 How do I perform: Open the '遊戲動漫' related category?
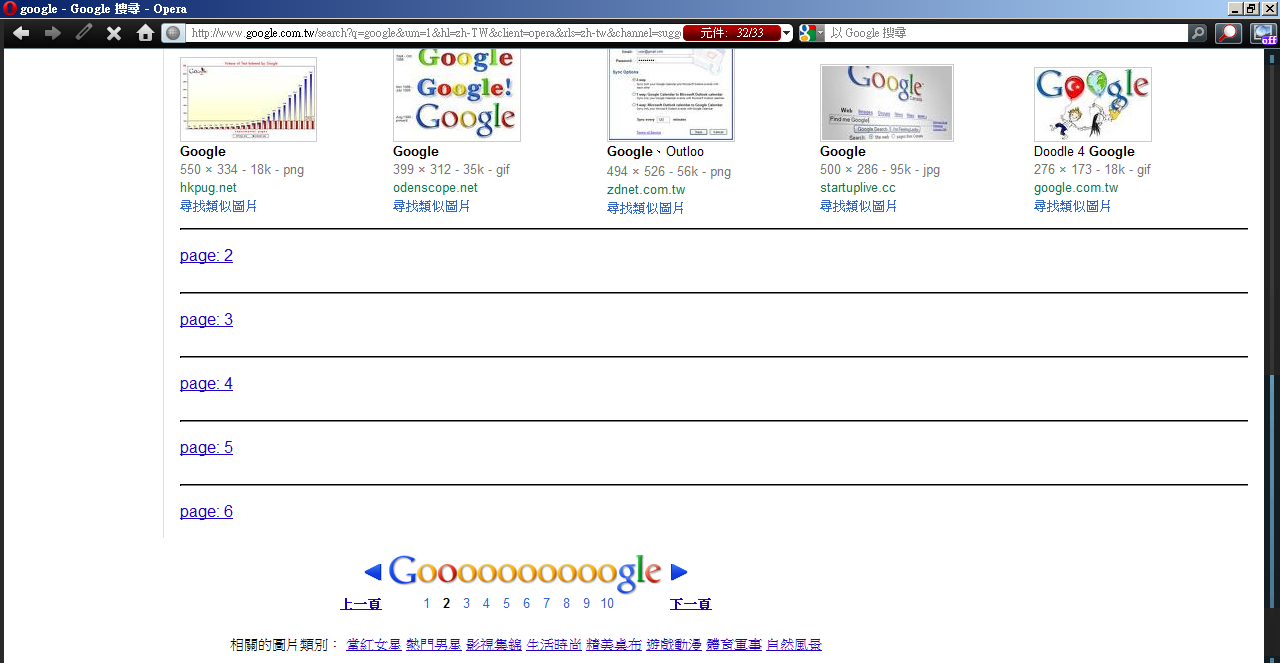pyautogui.click(x=674, y=645)
